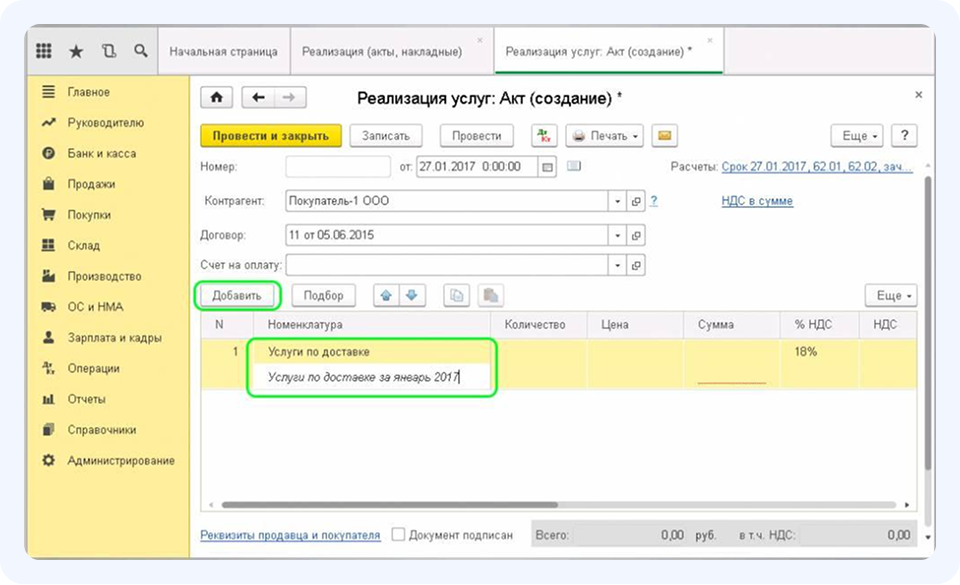Image resolution: width=960 pixels, height=585 pixels.
Task: Open the sections menu grid icon
Action: 44,51
